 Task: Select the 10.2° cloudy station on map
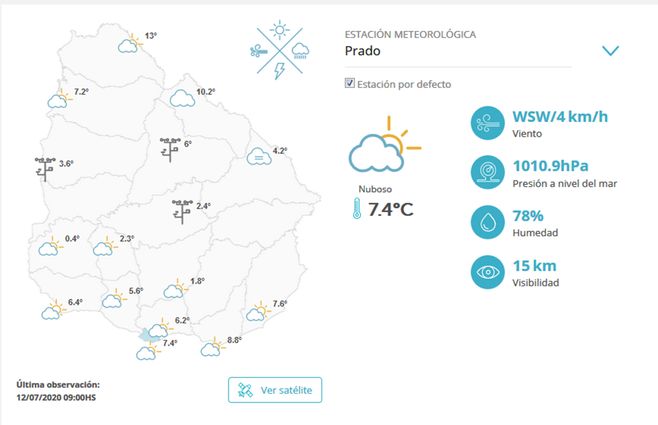[x=182, y=98]
